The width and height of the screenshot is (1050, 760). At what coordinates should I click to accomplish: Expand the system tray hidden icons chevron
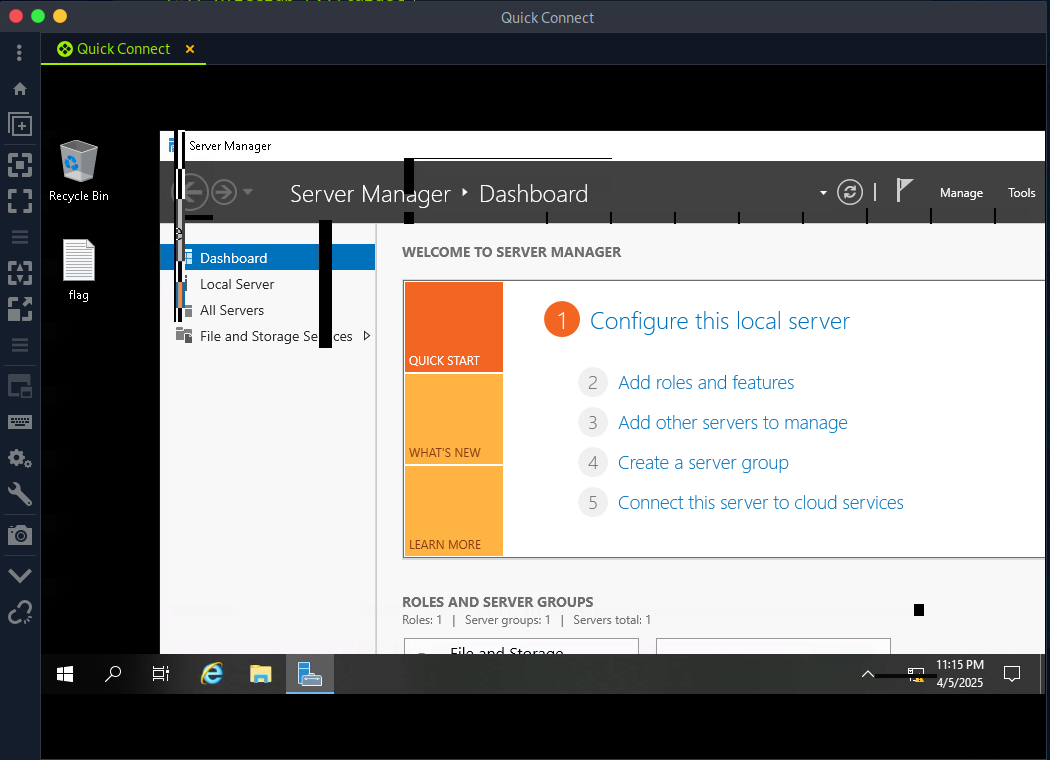tap(868, 674)
